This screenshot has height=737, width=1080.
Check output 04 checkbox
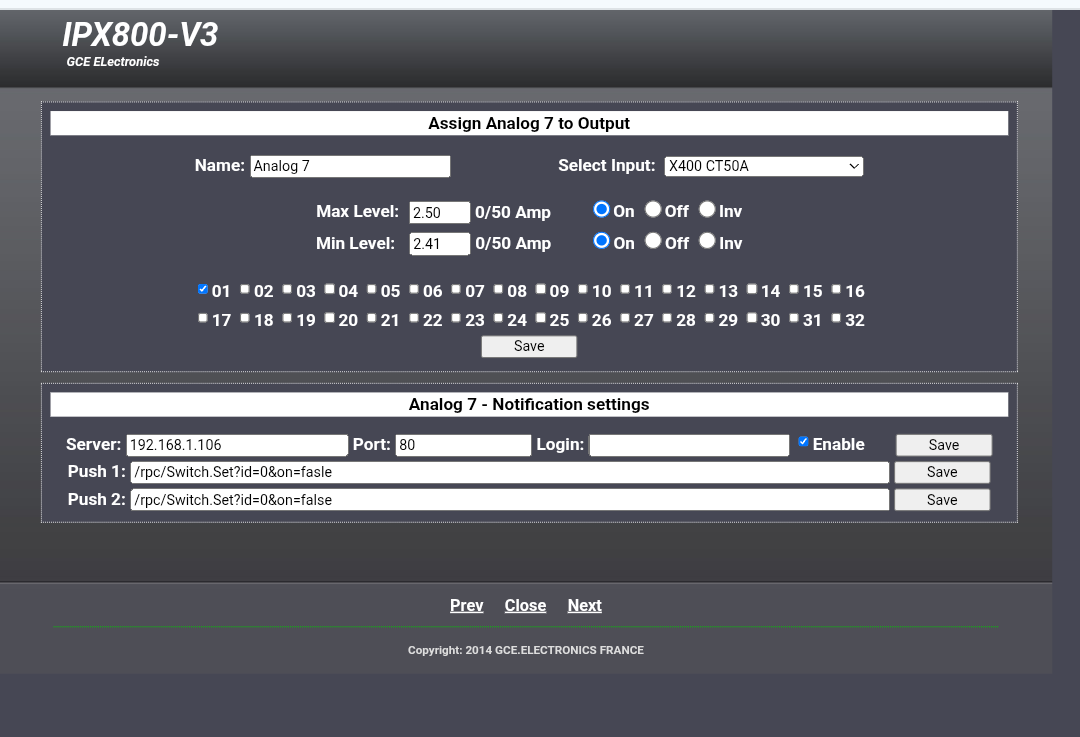pos(329,289)
